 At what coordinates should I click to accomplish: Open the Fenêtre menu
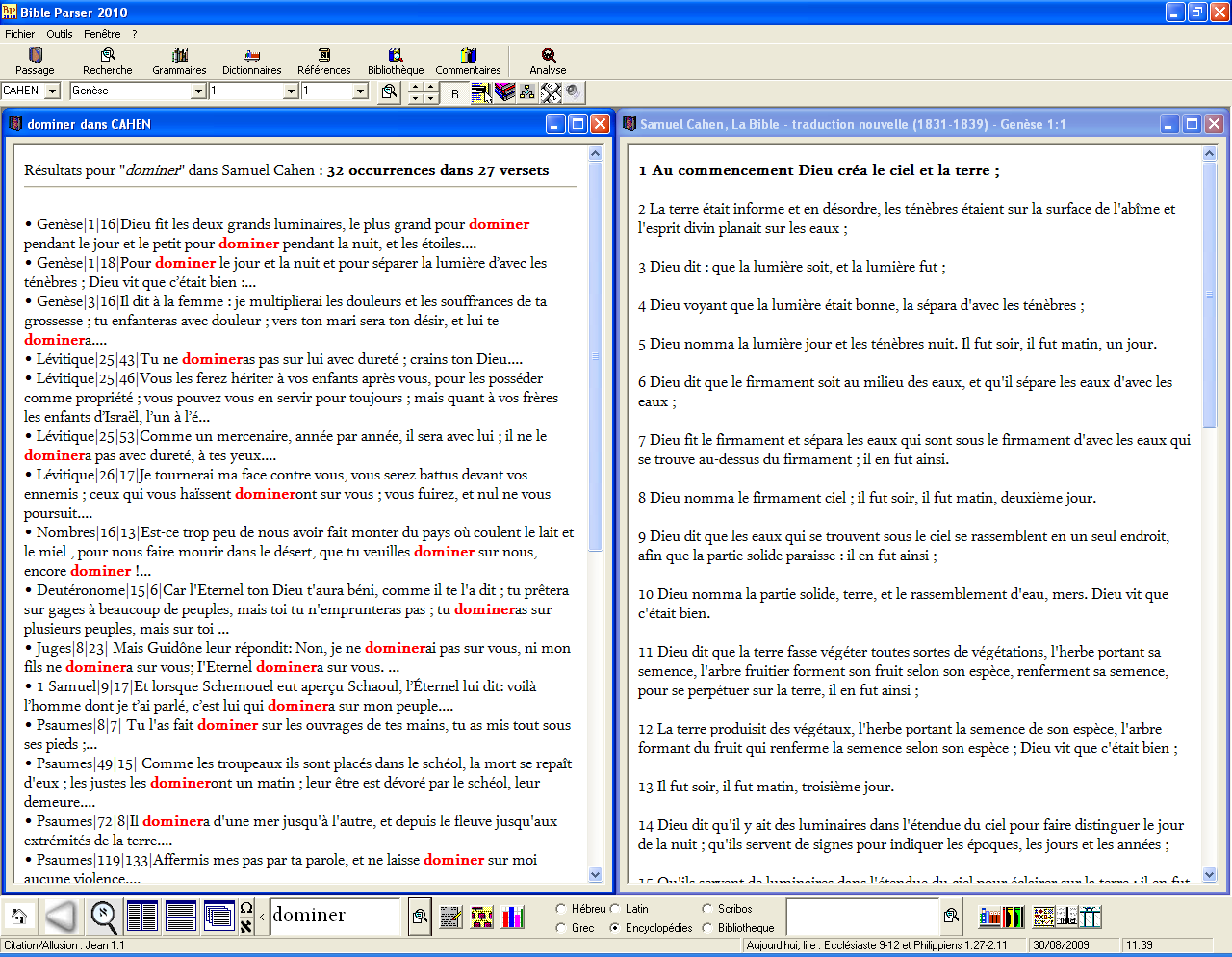102,34
